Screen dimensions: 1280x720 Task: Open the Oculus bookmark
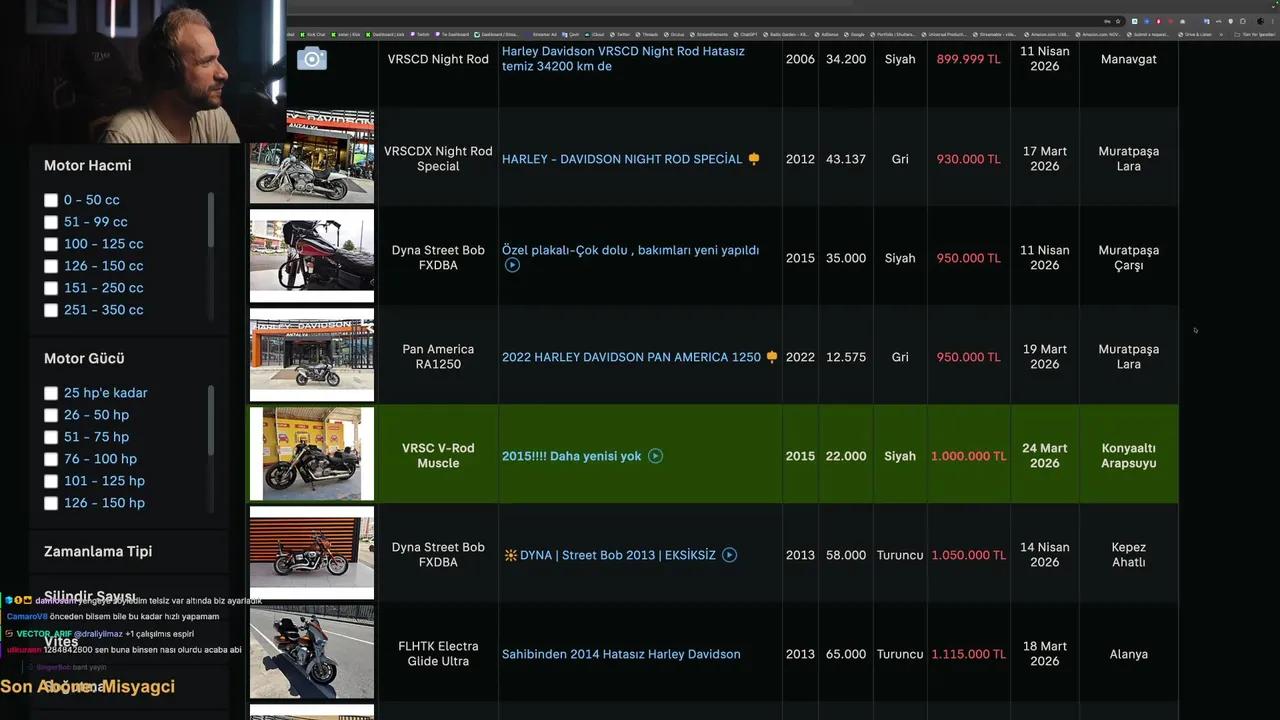[674, 34]
